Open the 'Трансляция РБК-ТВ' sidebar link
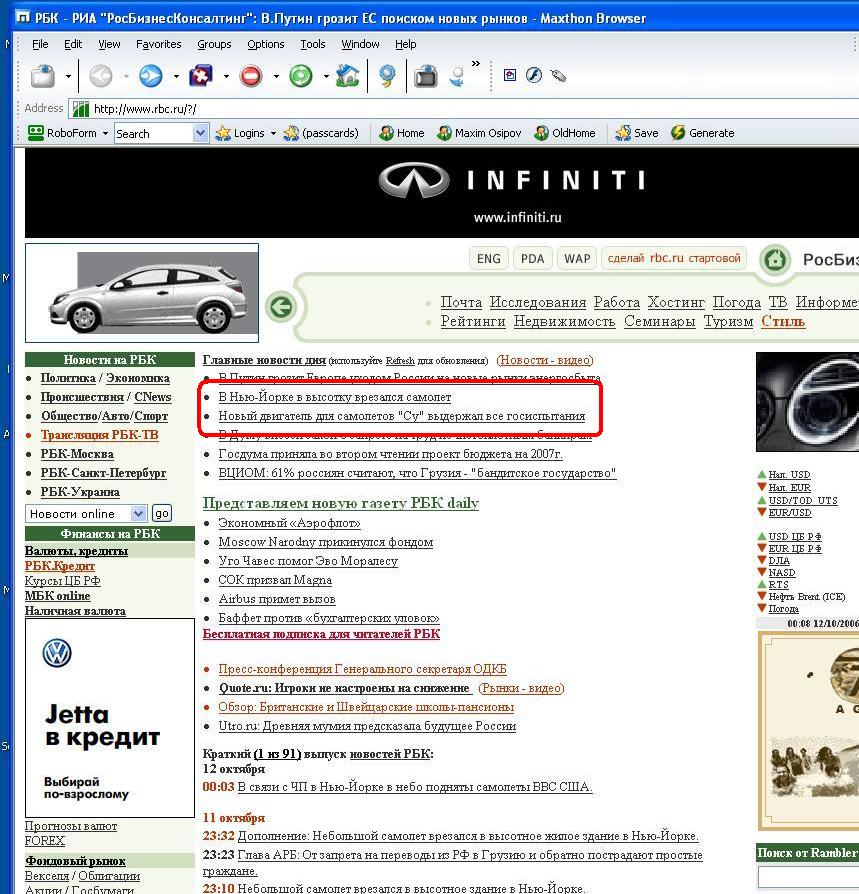 click(x=100, y=435)
